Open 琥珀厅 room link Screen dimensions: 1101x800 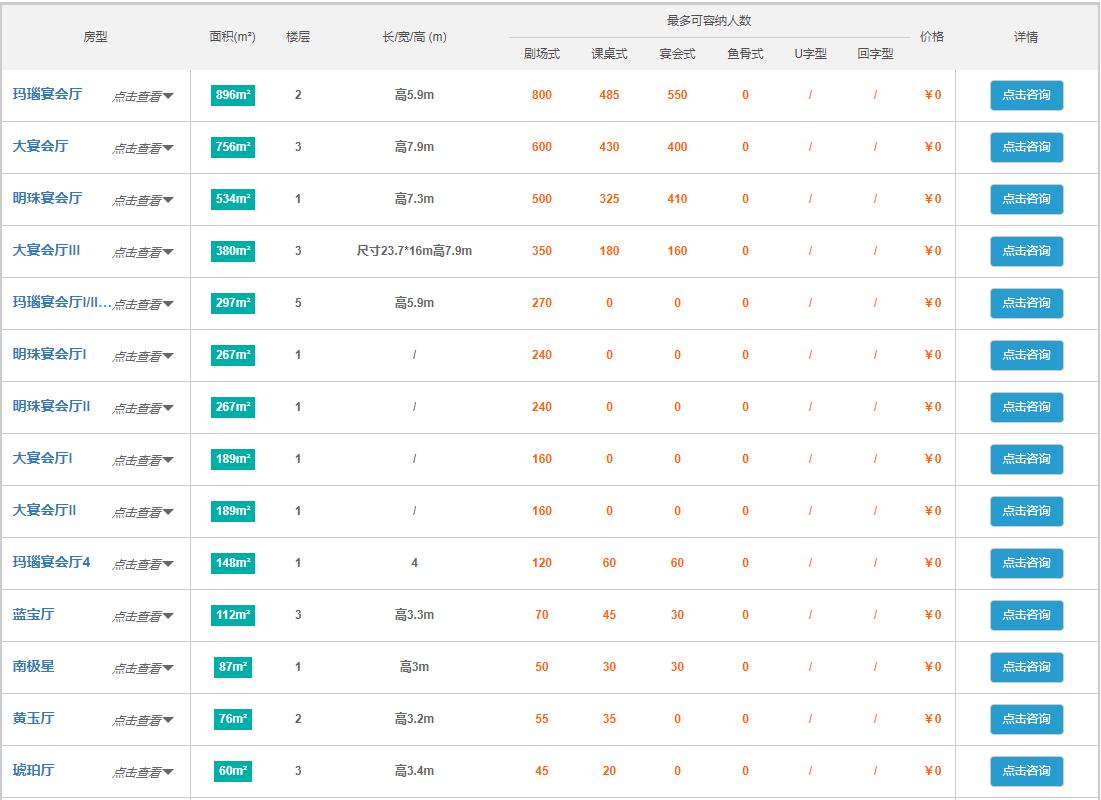[33, 770]
